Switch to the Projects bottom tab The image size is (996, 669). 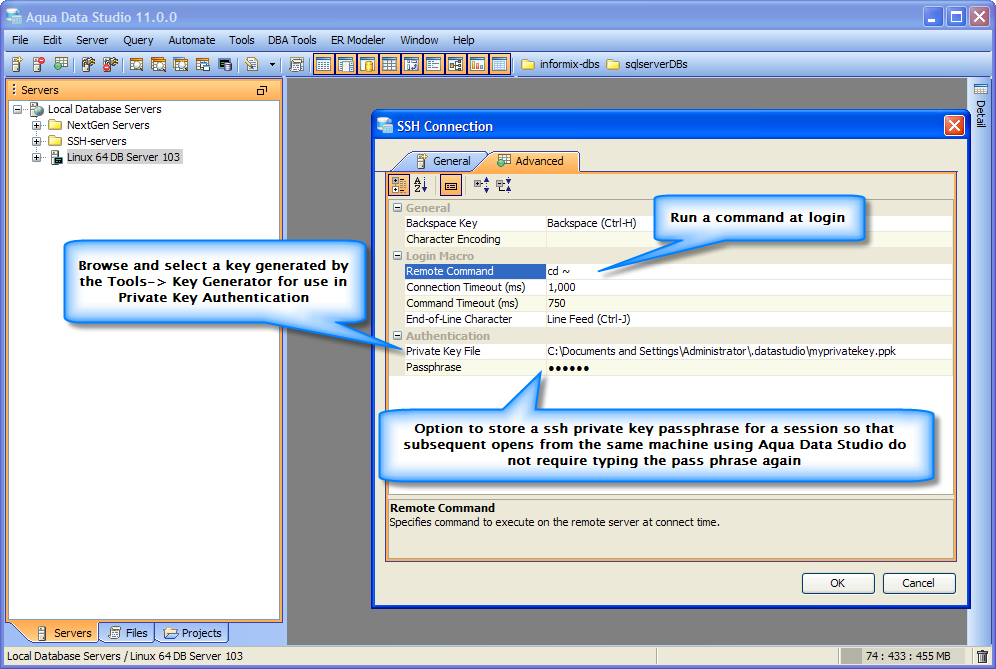192,633
